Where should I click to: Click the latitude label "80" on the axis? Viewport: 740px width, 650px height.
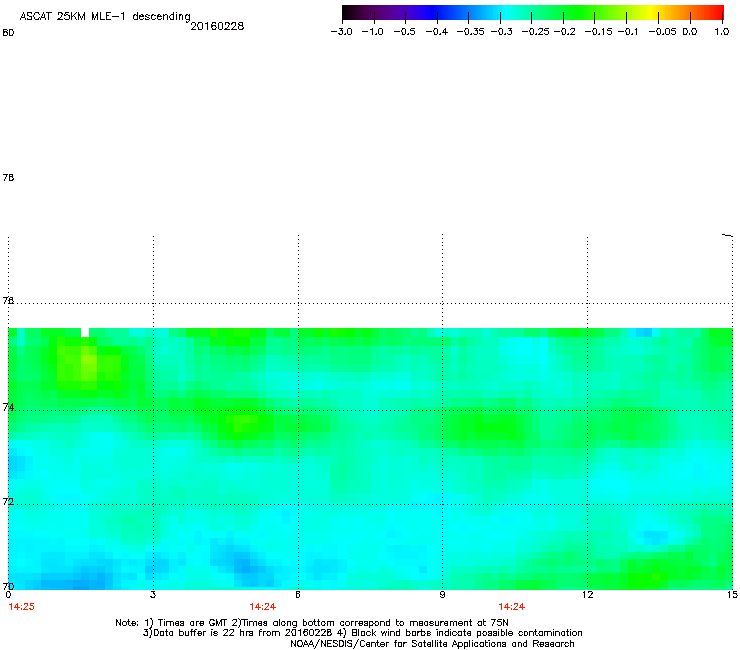8,33
